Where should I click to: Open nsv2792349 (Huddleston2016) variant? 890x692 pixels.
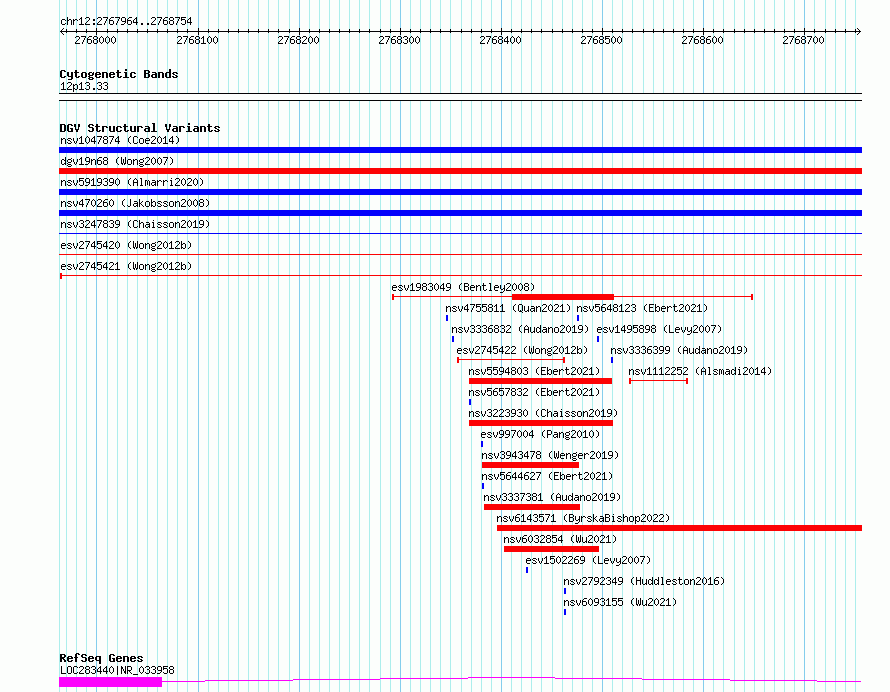[644, 581]
